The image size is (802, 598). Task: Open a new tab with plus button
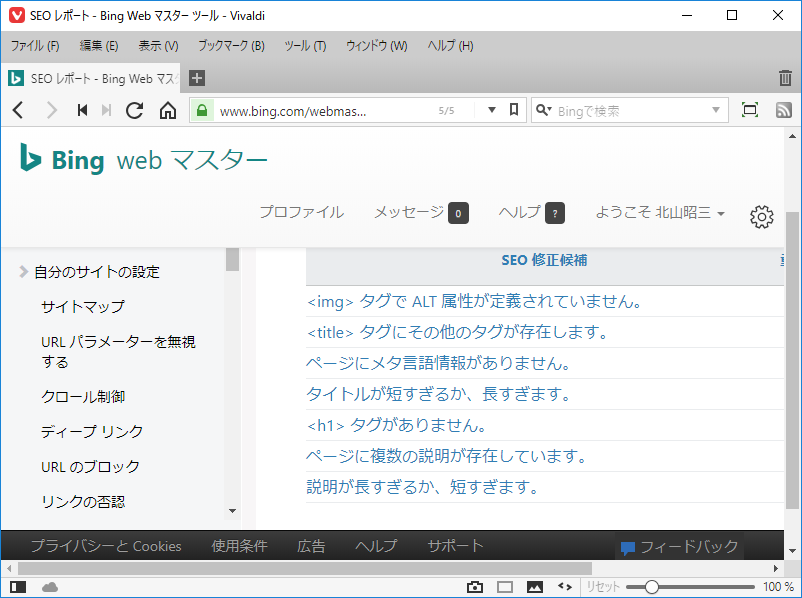(197, 78)
